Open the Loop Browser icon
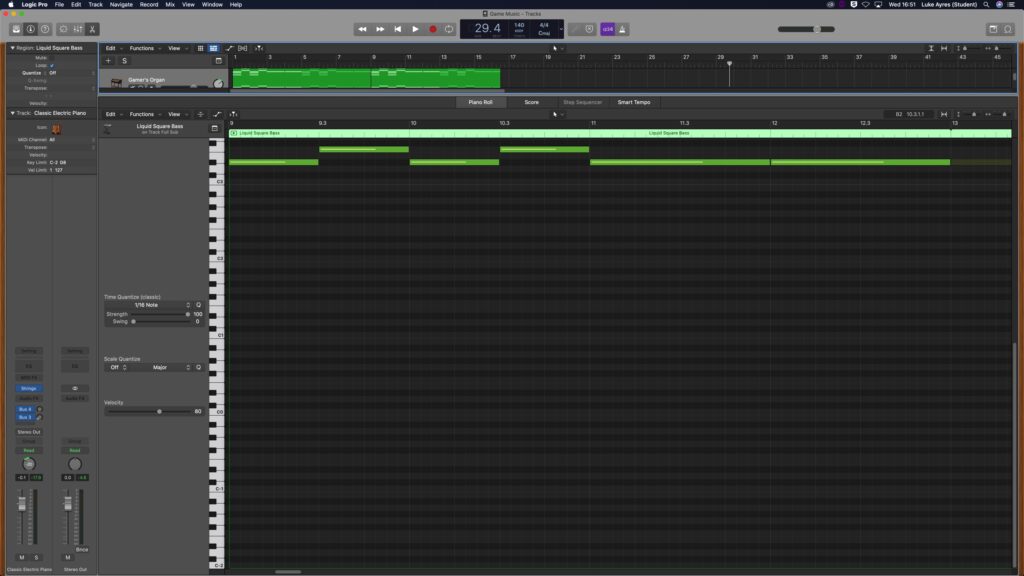1024x576 pixels. 1008,29
